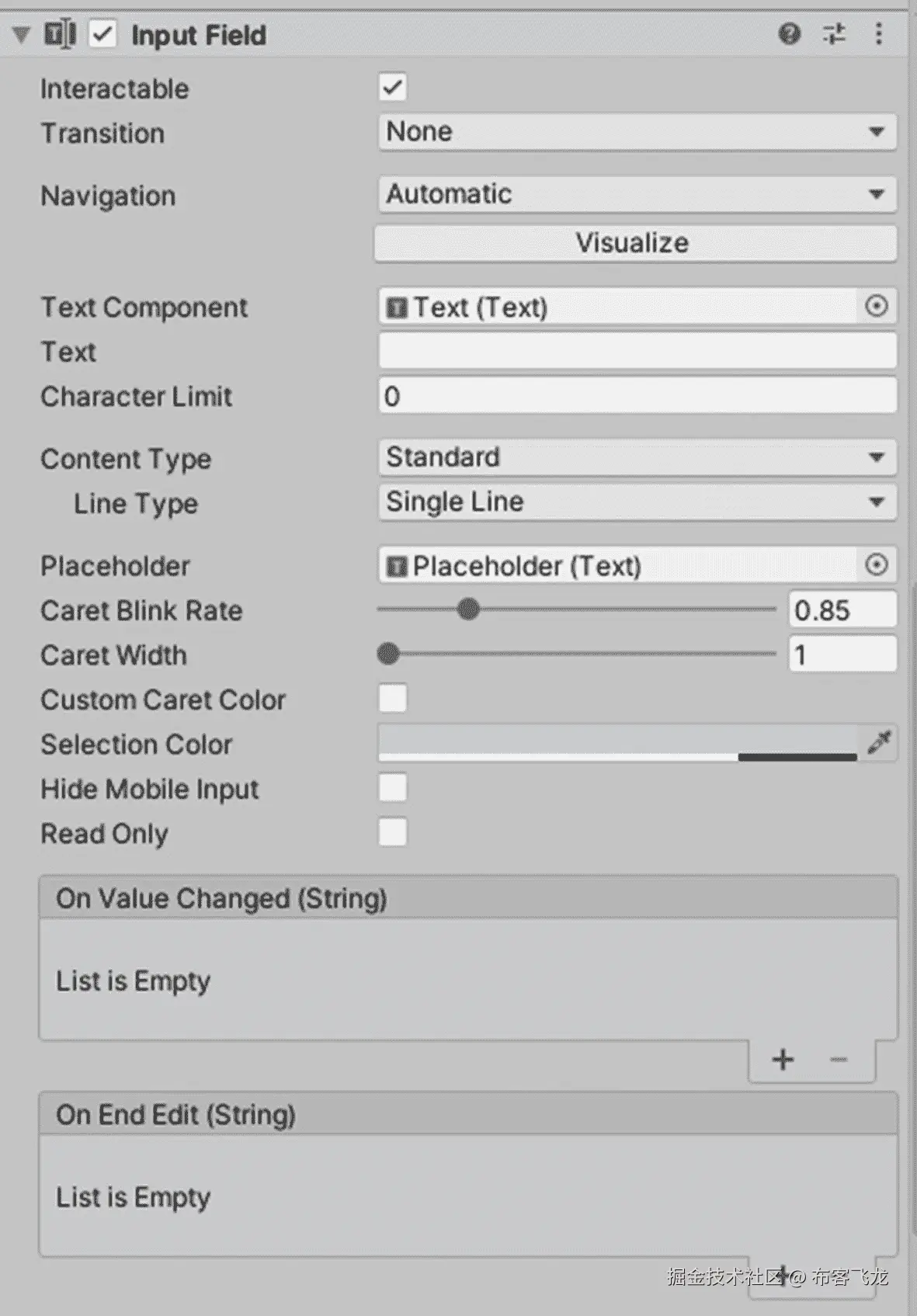Click the Caret Blink Rate slider handle
This screenshot has height=1316, width=917.
tap(468, 609)
